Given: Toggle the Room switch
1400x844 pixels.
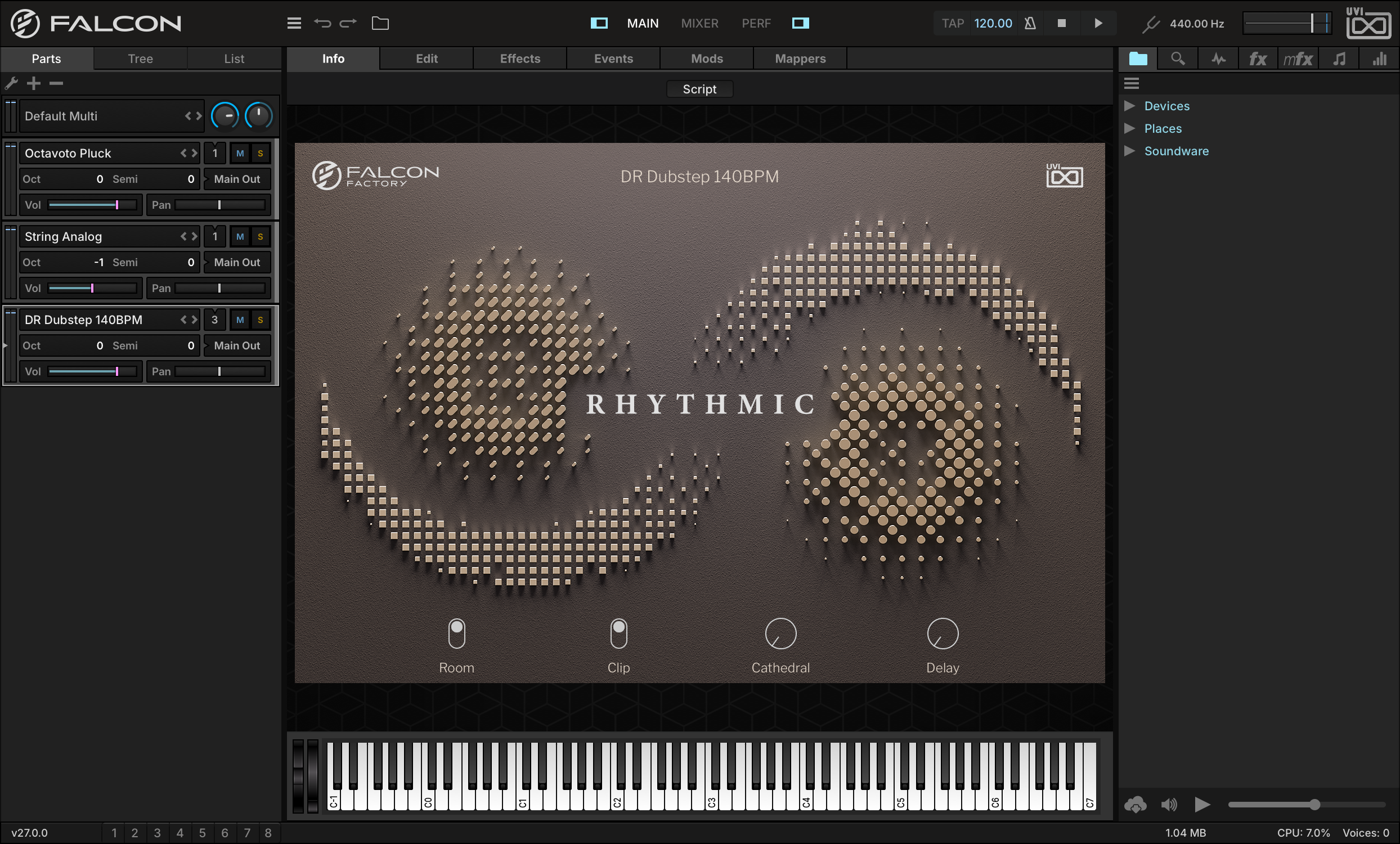Looking at the screenshot, I should [456, 634].
